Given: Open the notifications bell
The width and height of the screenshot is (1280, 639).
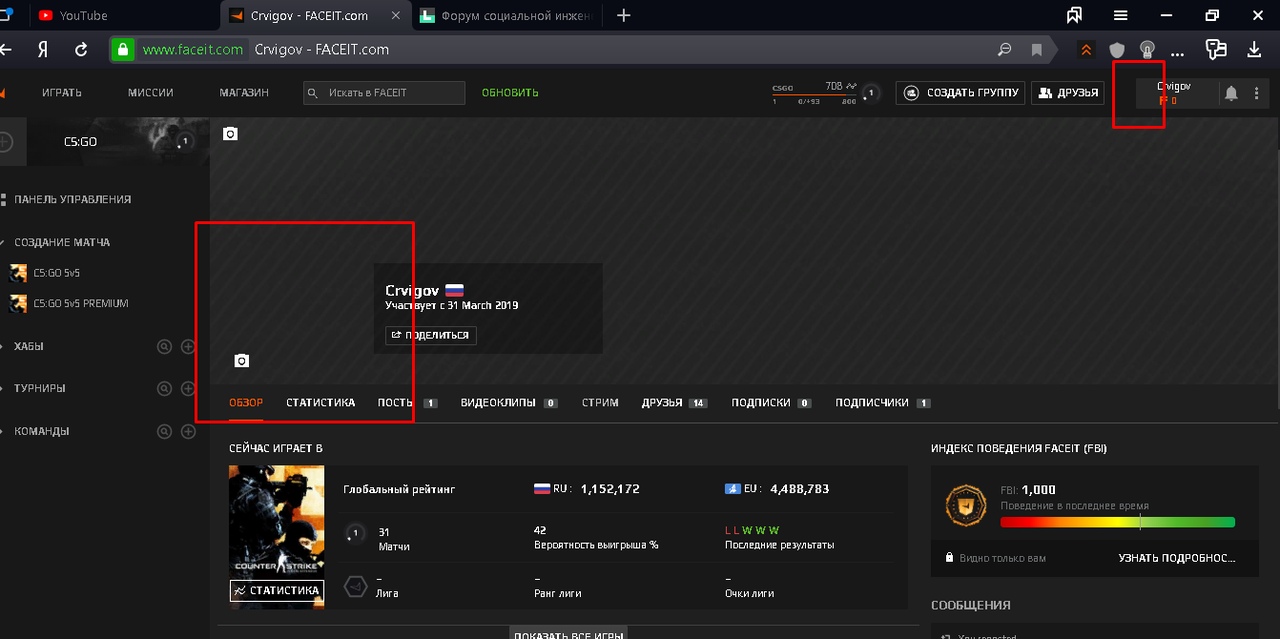Looking at the screenshot, I should tap(1231, 93).
